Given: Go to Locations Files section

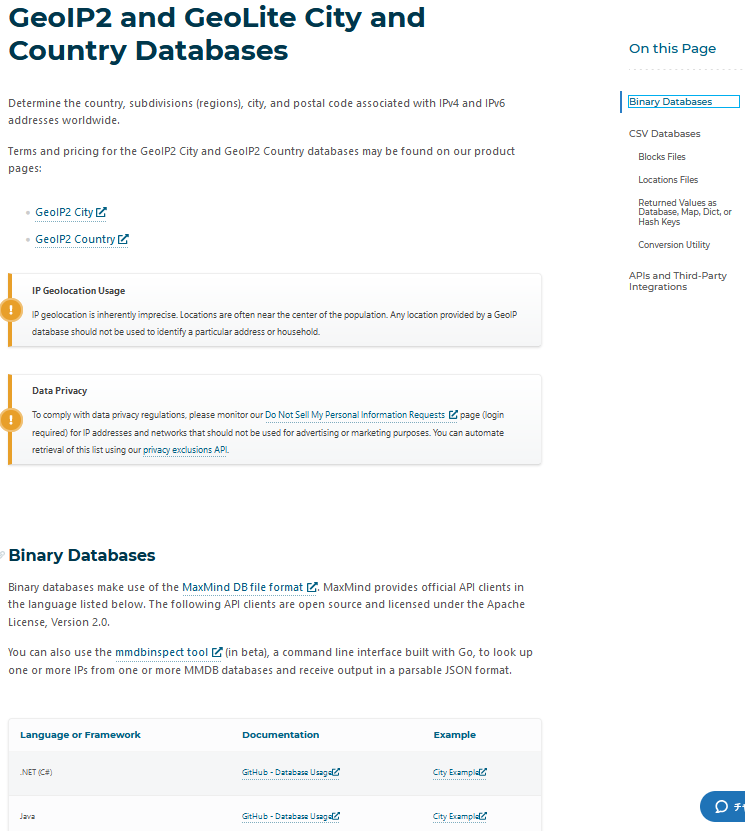Looking at the screenshot, I should [668, 180].
